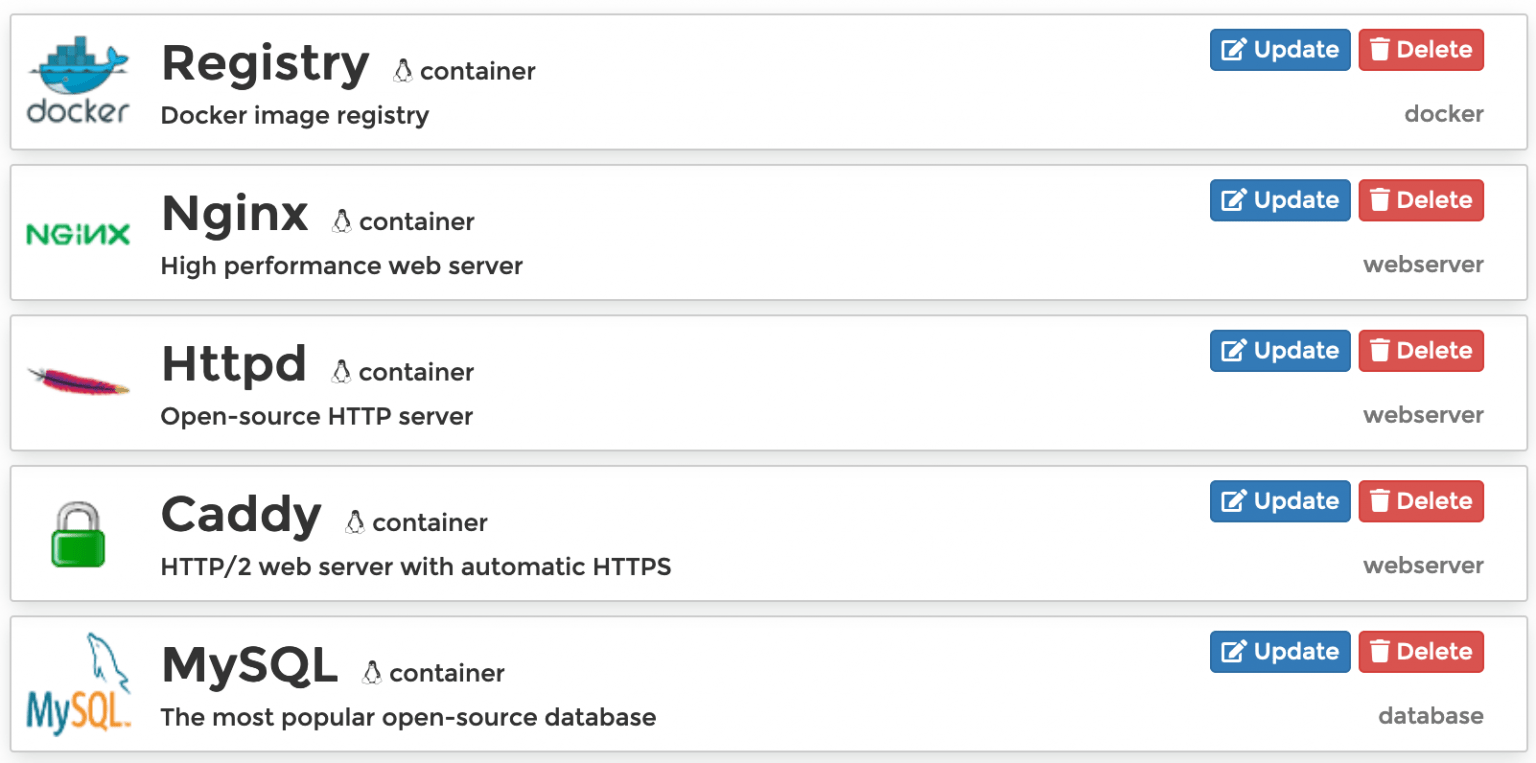Screen dimensions: 1536x763
Task: Delete the Httpd entry
Action: coord(1421,350)
